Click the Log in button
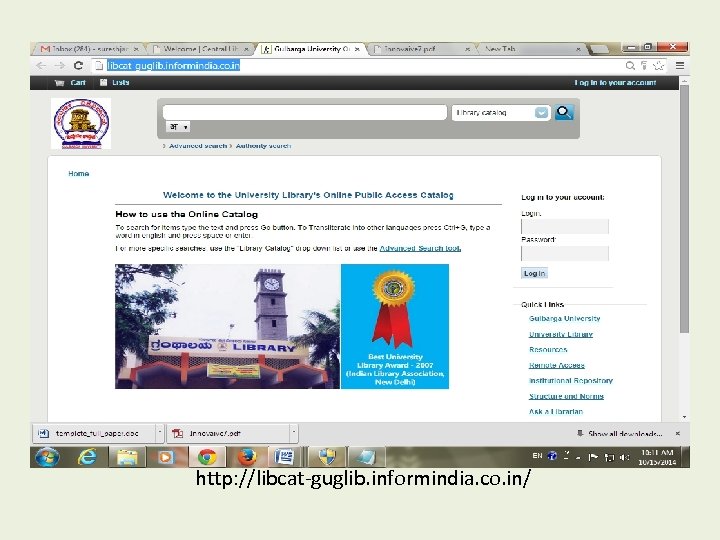720x540 pixels. pos(534,273)
